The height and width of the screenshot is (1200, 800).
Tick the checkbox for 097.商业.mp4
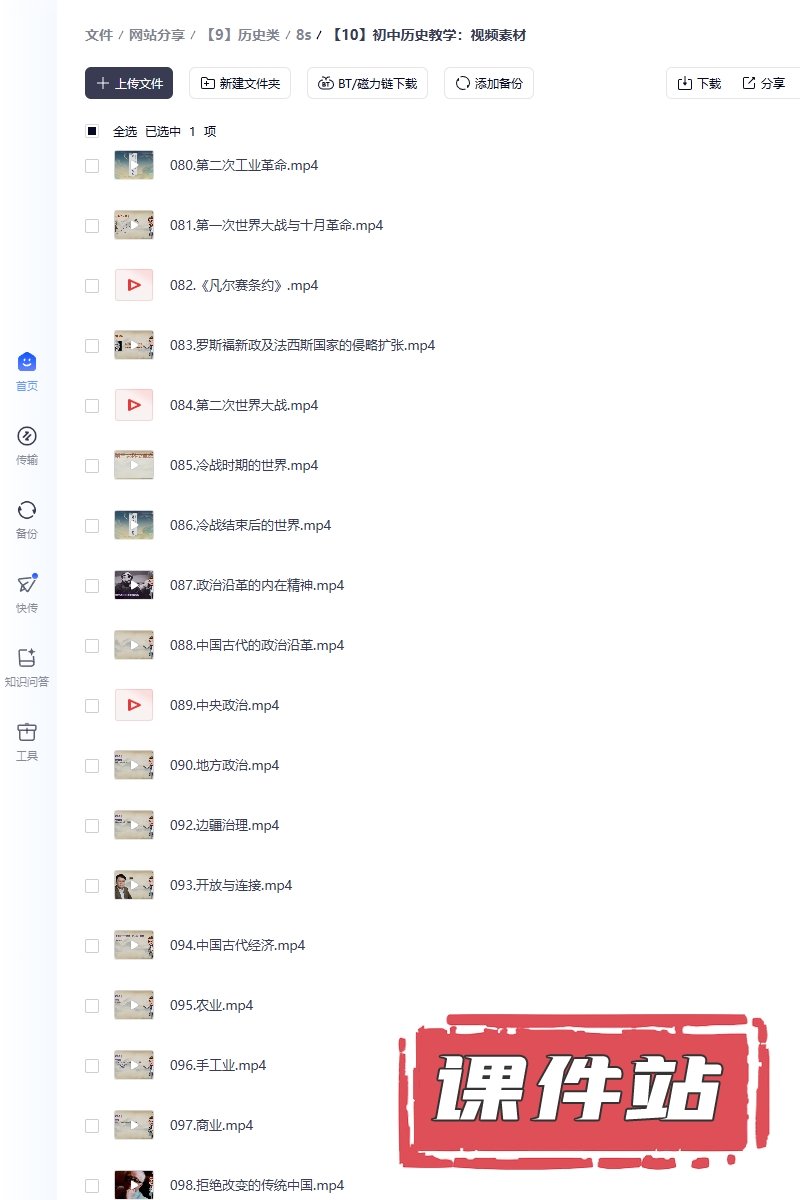pyautogui.click(x=92, y=1126)
